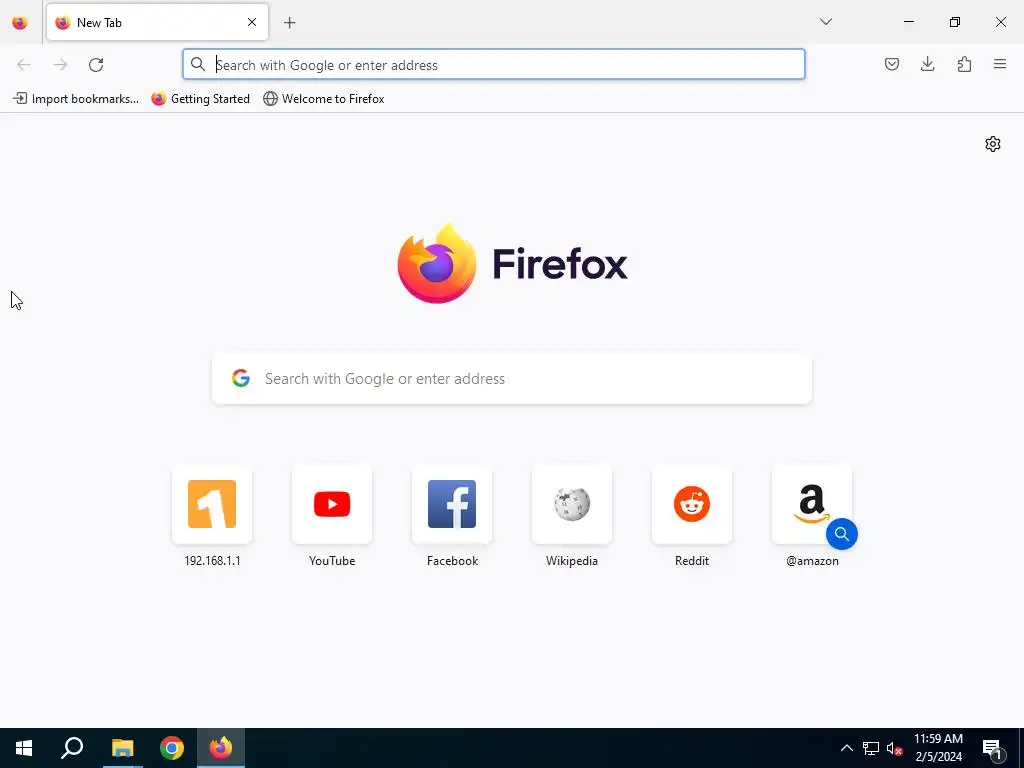
Task: Launch File Explorer from taskbar
Action: coord(122,748)
